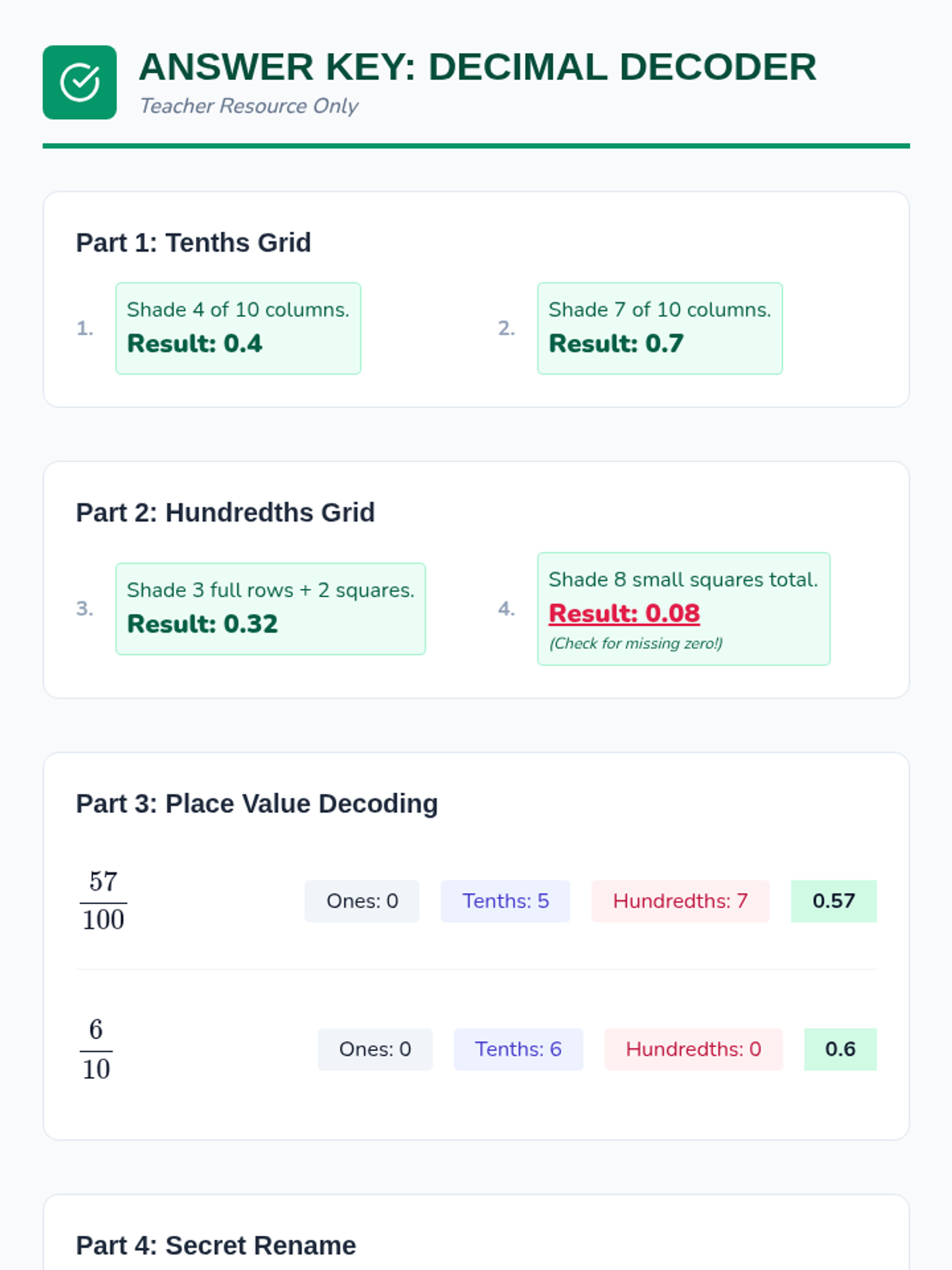Click the Hundredths: 0 badge

pos(693,1049)
